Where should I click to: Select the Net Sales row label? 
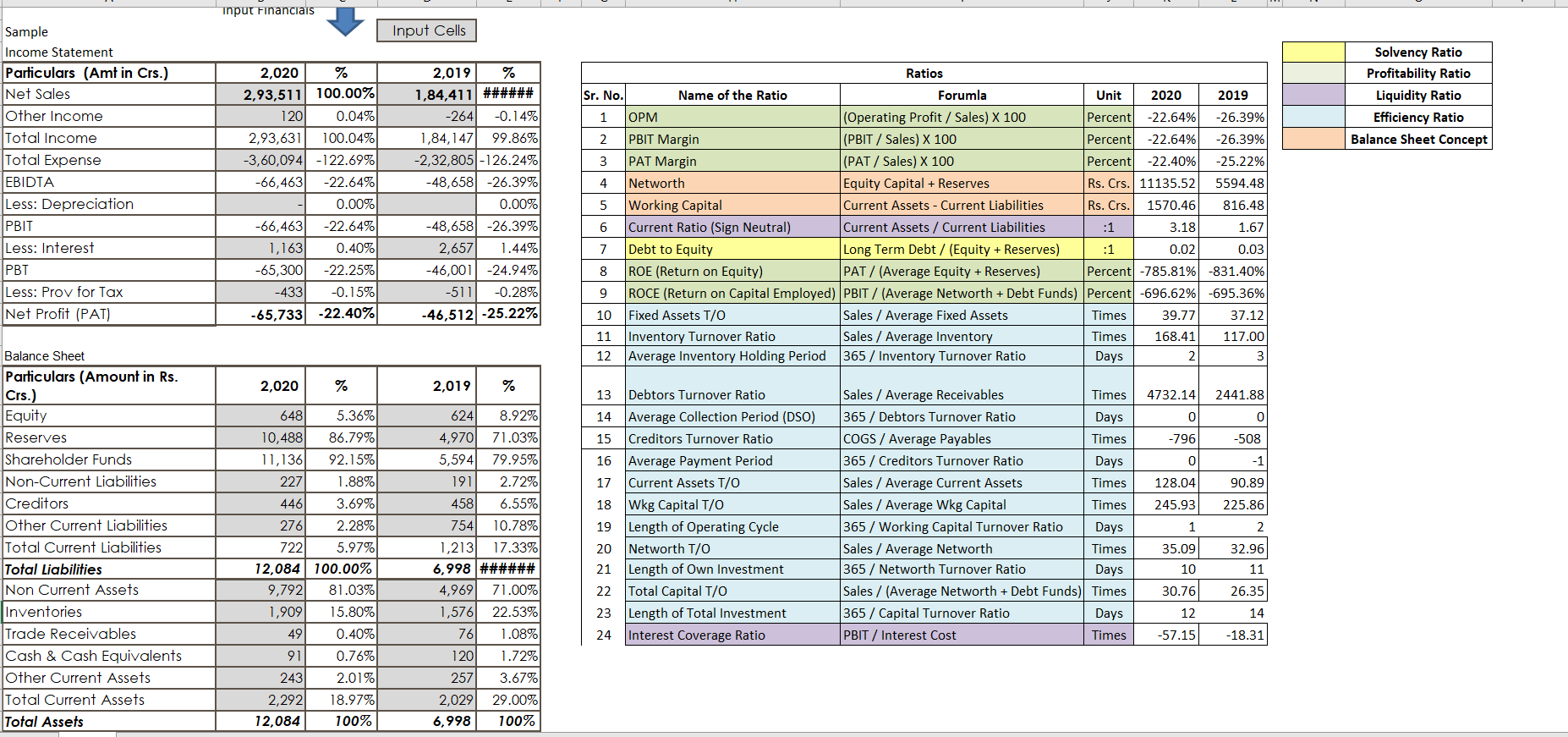[109, 94]
